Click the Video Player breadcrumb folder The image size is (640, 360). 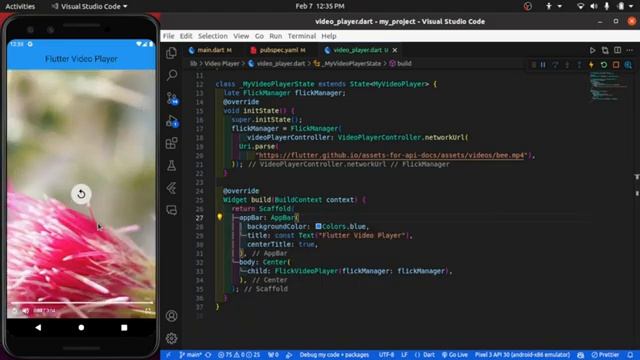(222, 64)
